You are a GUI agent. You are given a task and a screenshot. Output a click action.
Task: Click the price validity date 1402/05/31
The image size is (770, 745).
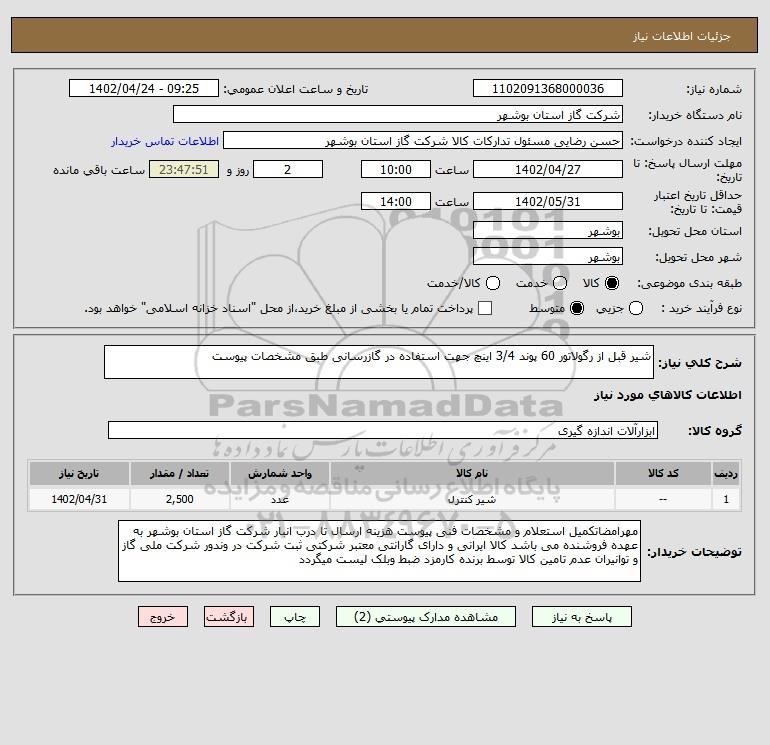(548, 201)
